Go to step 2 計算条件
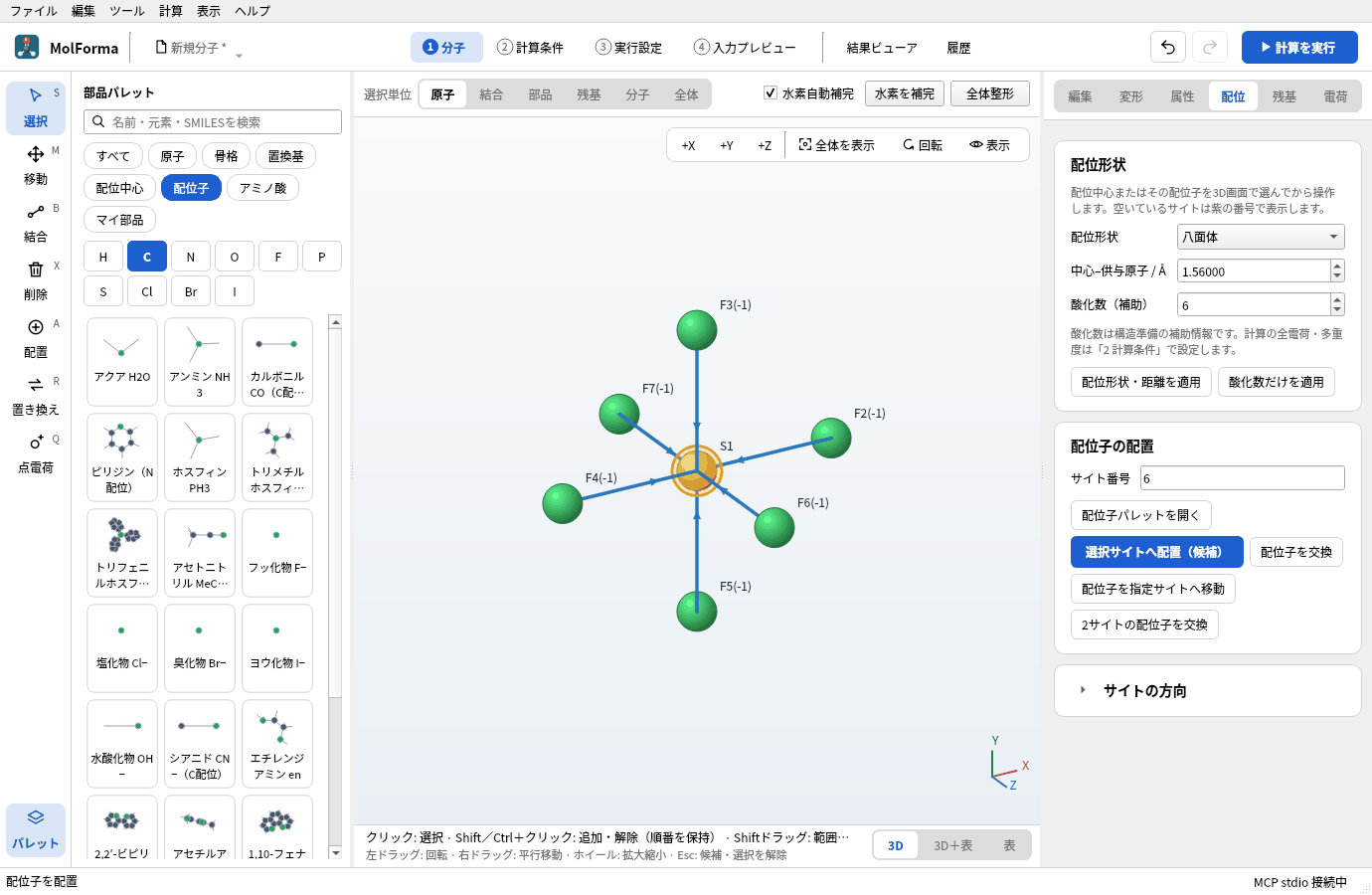The height and width of the screenshot is (895, 1372). (530, 47)
